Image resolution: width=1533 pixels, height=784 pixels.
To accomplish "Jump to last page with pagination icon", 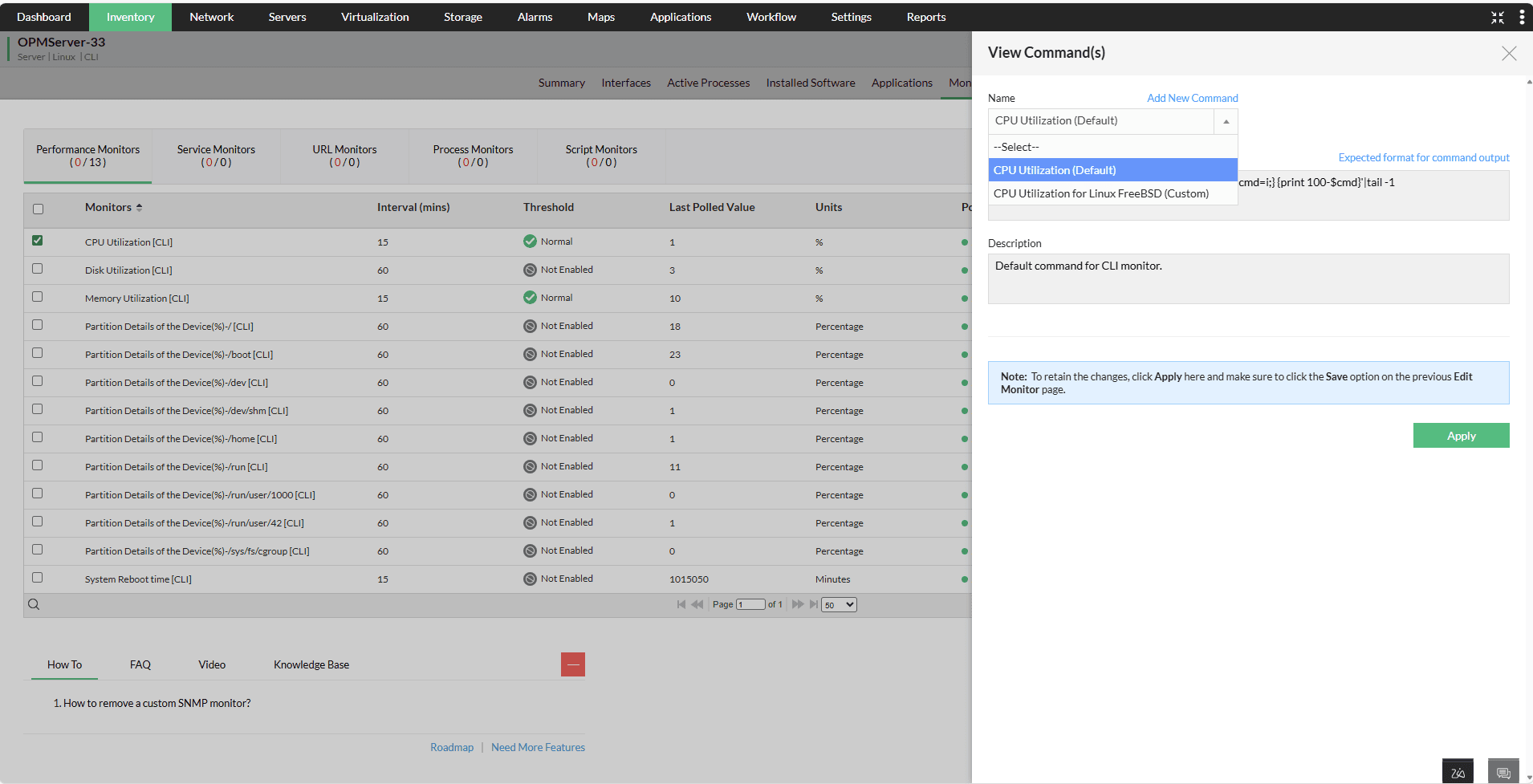I will [x=814, y=604].
